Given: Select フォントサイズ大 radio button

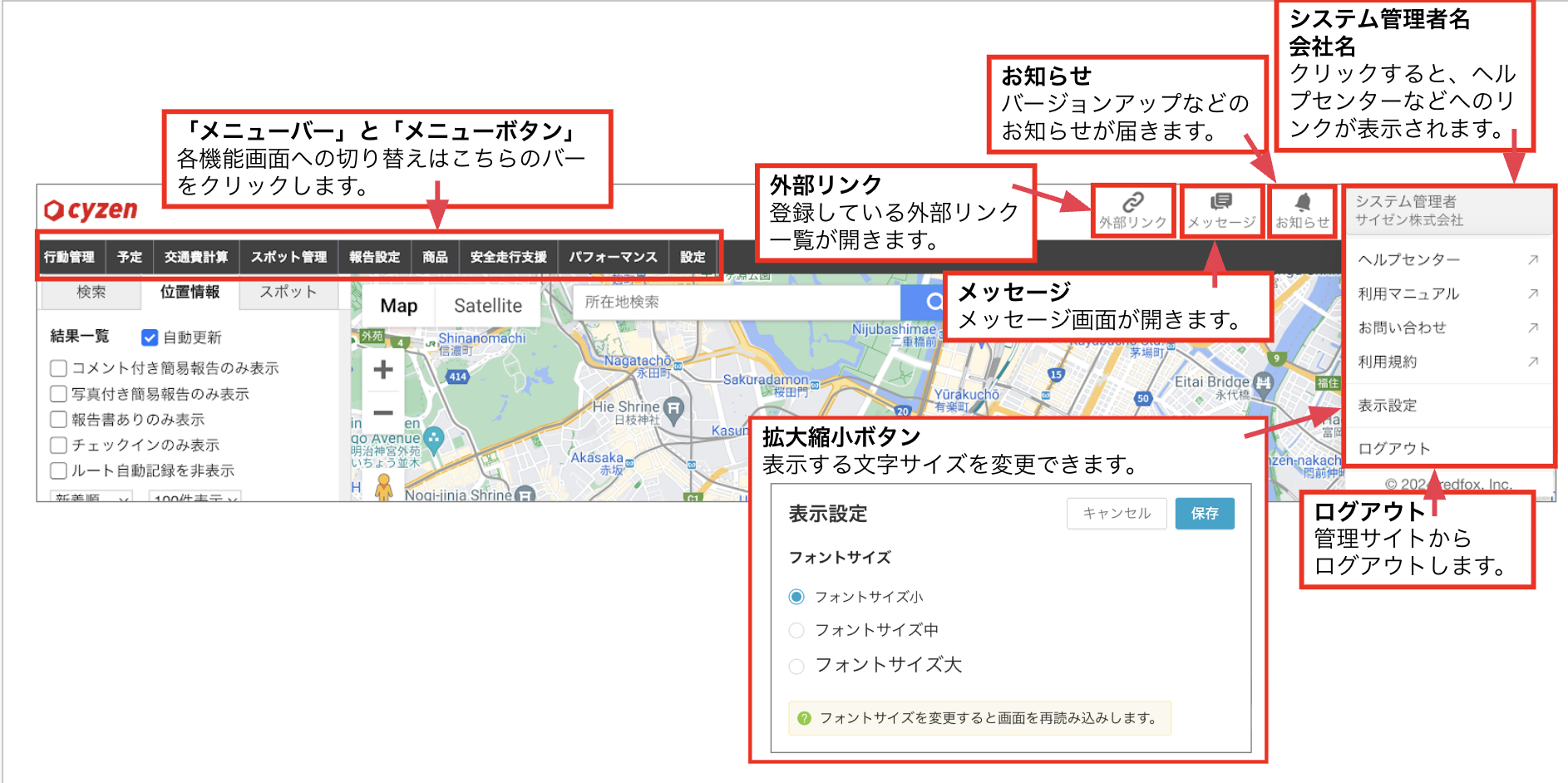Looking at the screenshot, I should coord(796,666).
